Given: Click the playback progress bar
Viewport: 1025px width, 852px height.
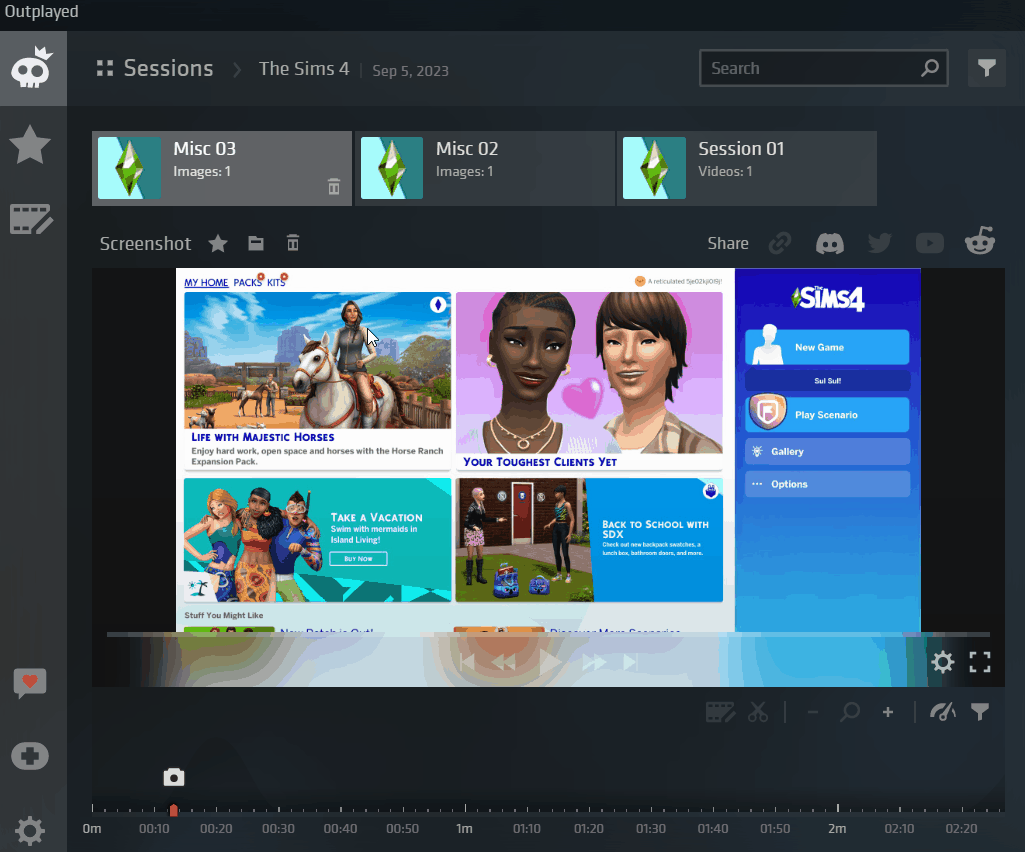Looking at the screenshot, I should point(548,634).
